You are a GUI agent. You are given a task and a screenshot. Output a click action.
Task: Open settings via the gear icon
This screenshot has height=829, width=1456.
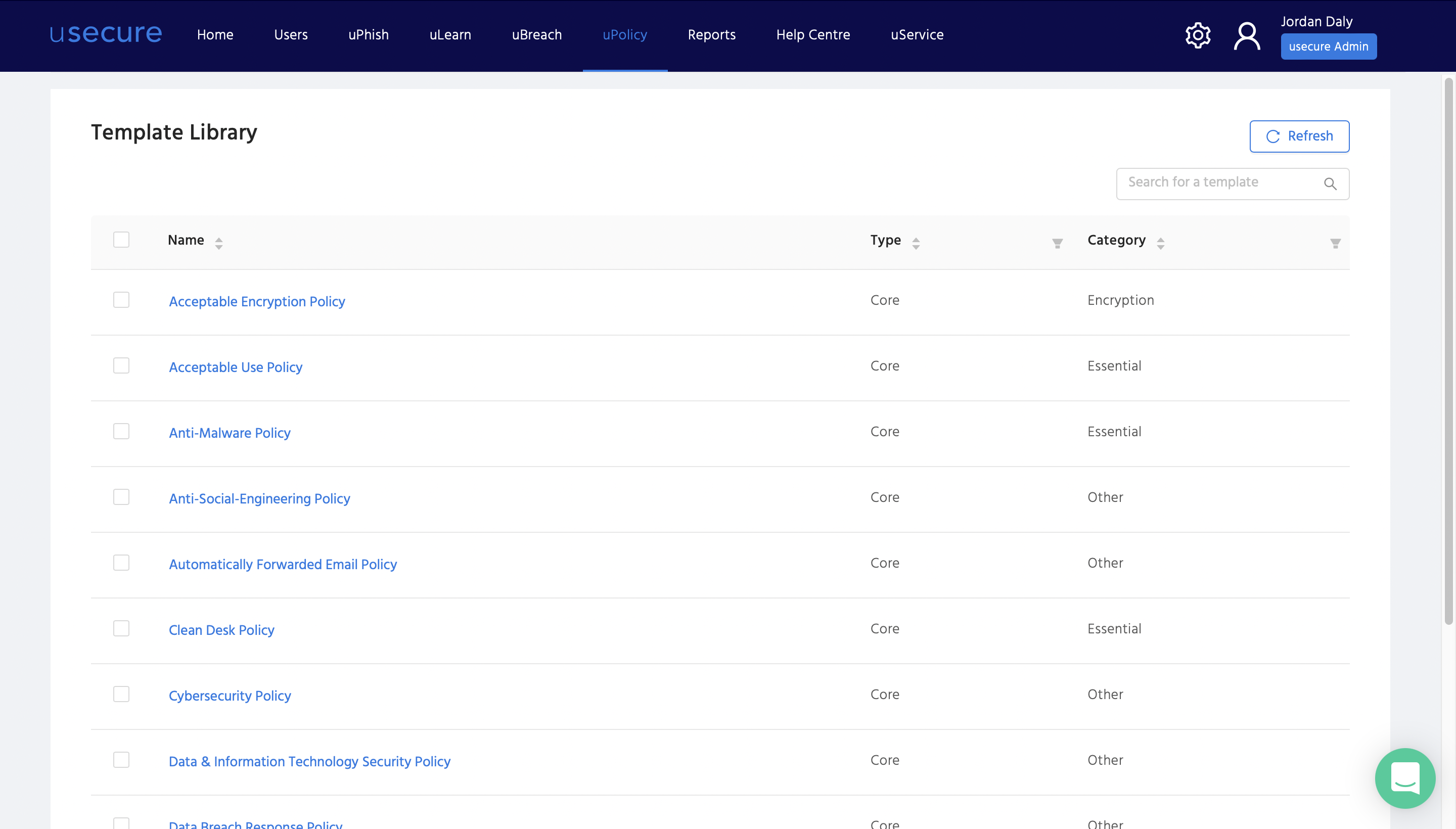(x=1198, y=35)
